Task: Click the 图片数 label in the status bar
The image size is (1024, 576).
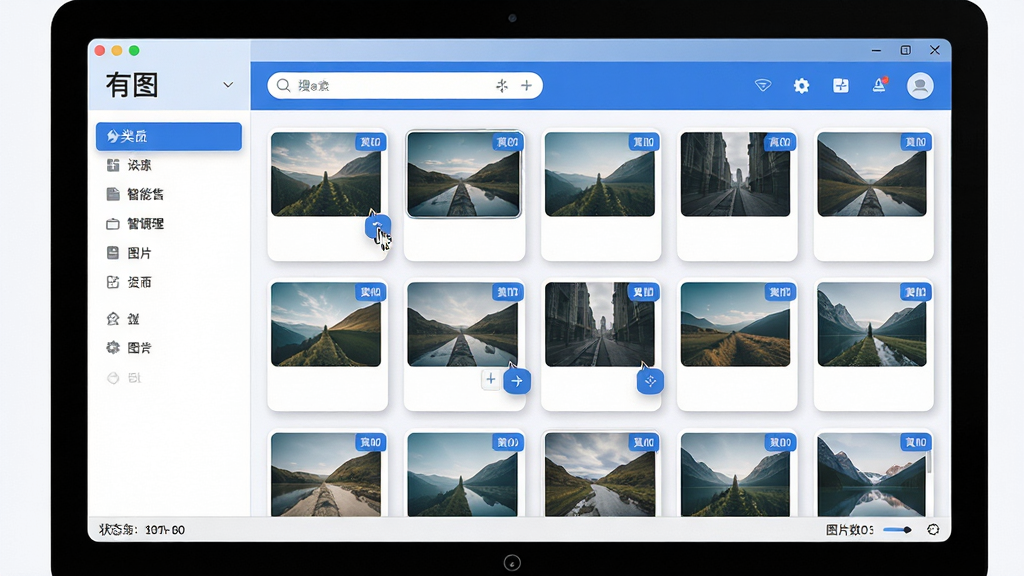Action: 849,530
